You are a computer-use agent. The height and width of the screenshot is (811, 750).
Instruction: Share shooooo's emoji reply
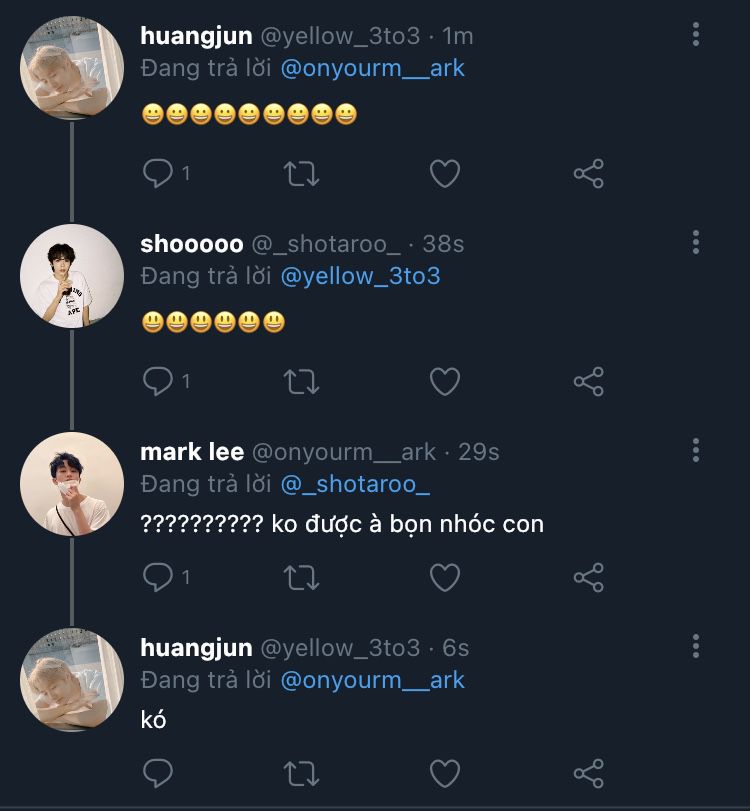pos(589,381)
